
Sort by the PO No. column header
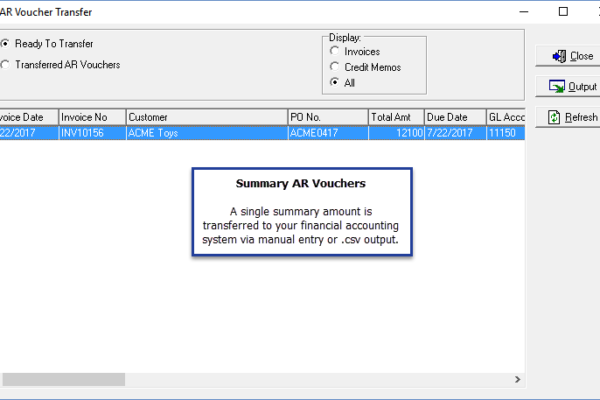[x=328, y=117]
